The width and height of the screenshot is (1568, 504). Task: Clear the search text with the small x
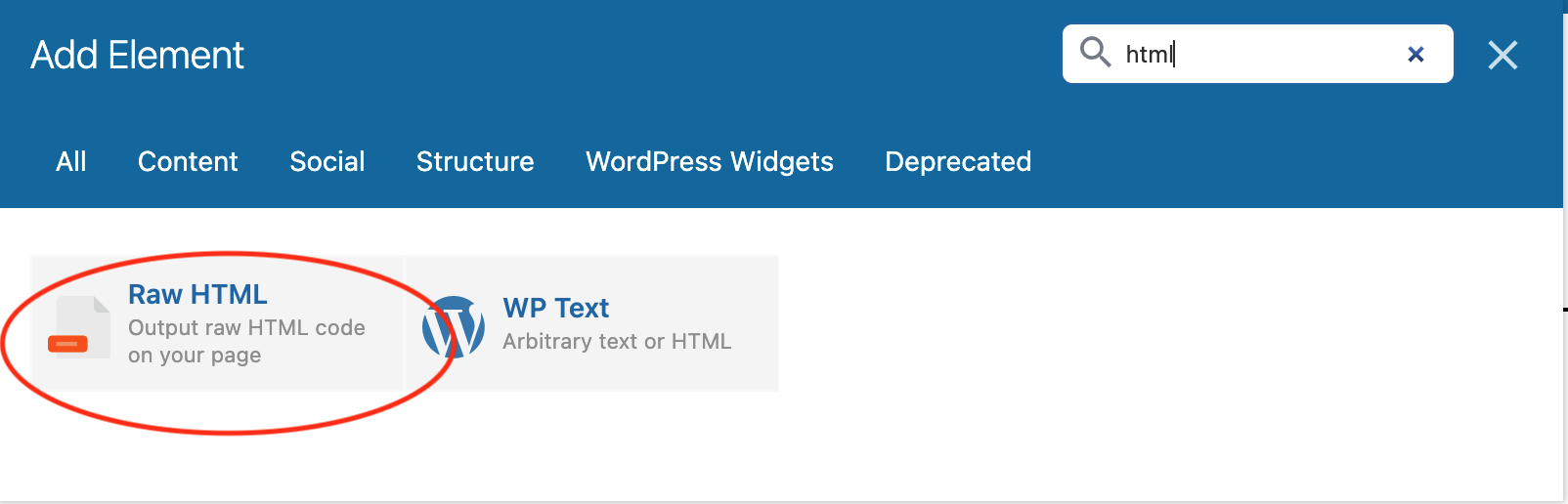pos(1415,55)
